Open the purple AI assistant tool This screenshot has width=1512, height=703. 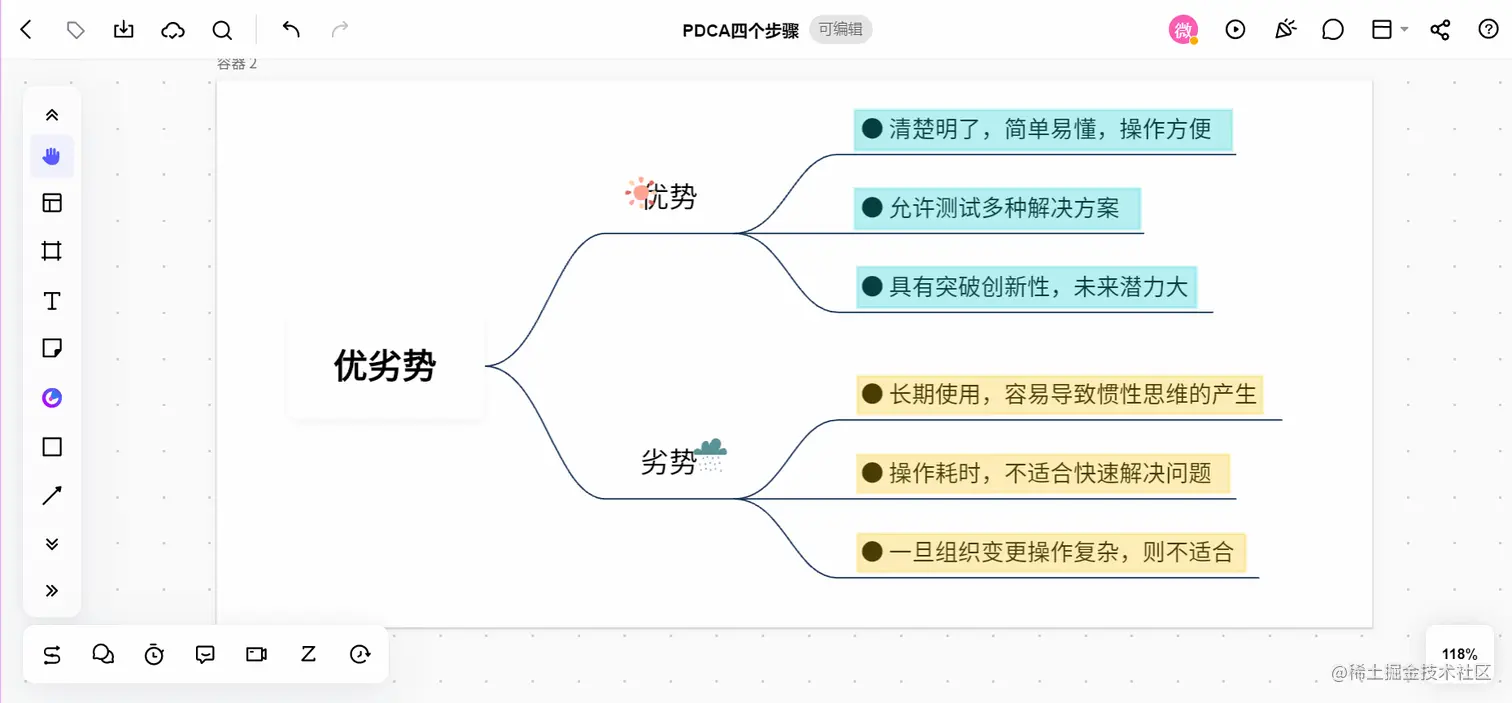tap(52, 398)
